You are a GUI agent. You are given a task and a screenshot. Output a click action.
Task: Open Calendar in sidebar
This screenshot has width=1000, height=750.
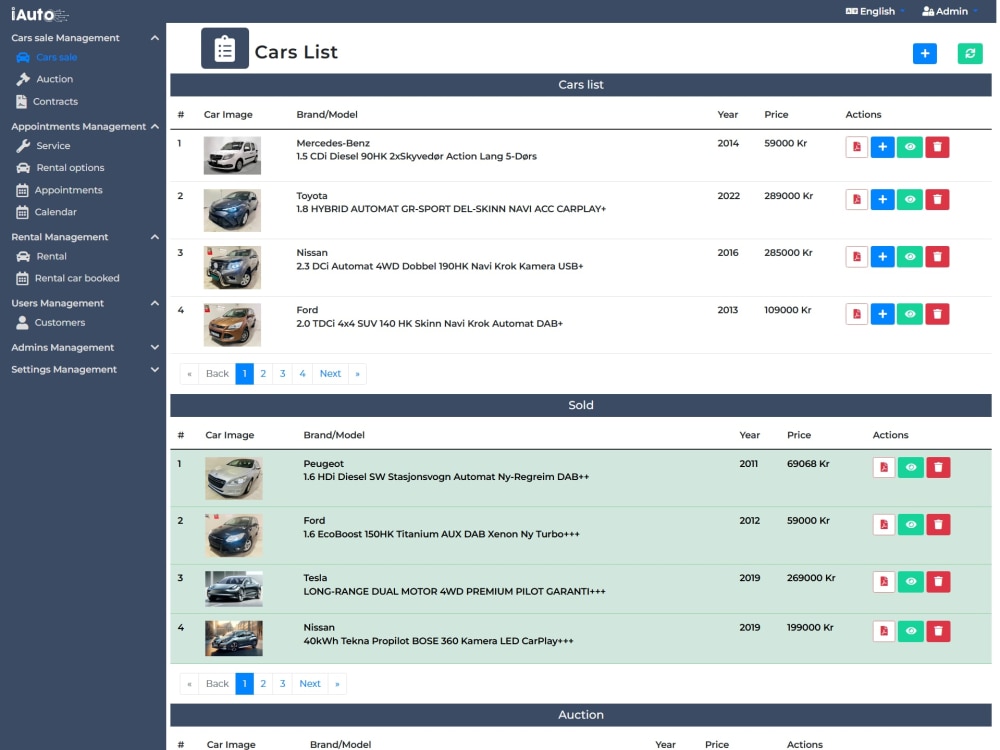click(x=46, y=212)
